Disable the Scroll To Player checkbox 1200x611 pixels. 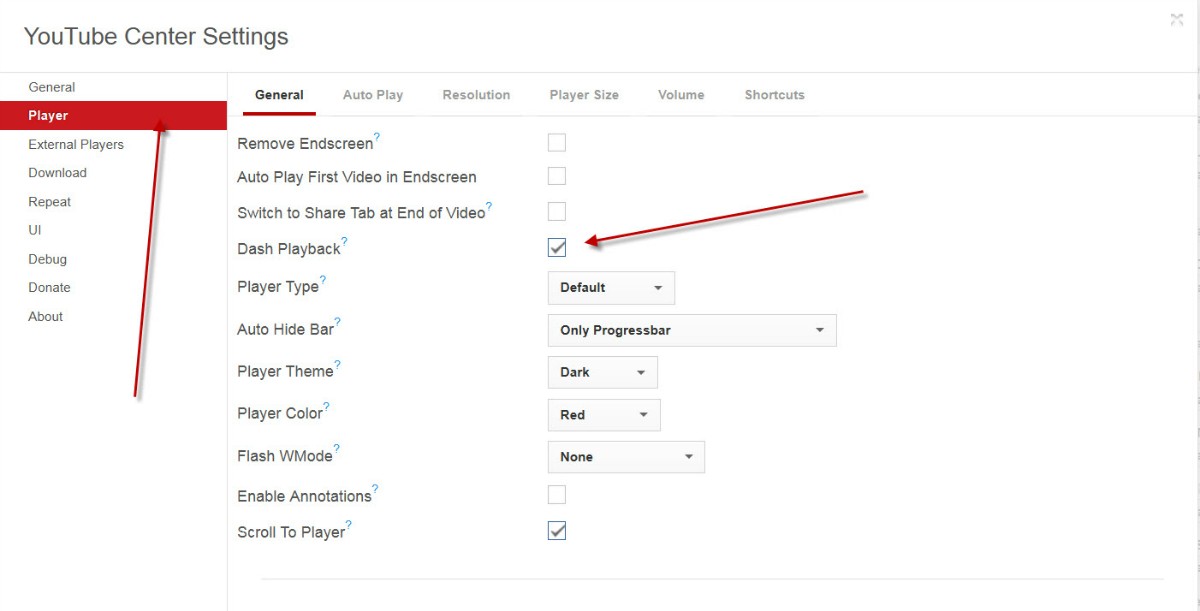557,531
